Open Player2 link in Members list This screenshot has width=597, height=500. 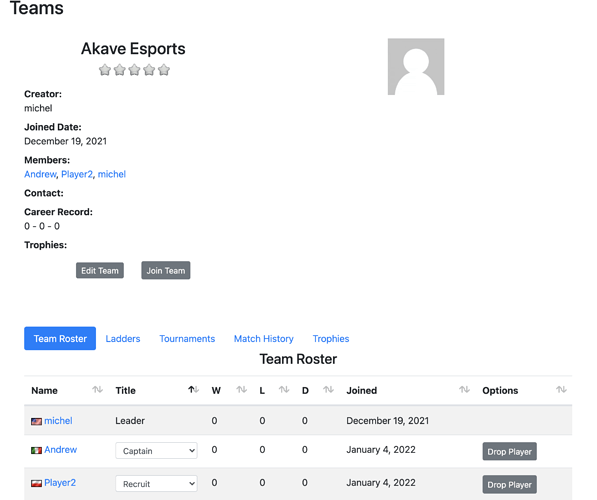[77, 174]
